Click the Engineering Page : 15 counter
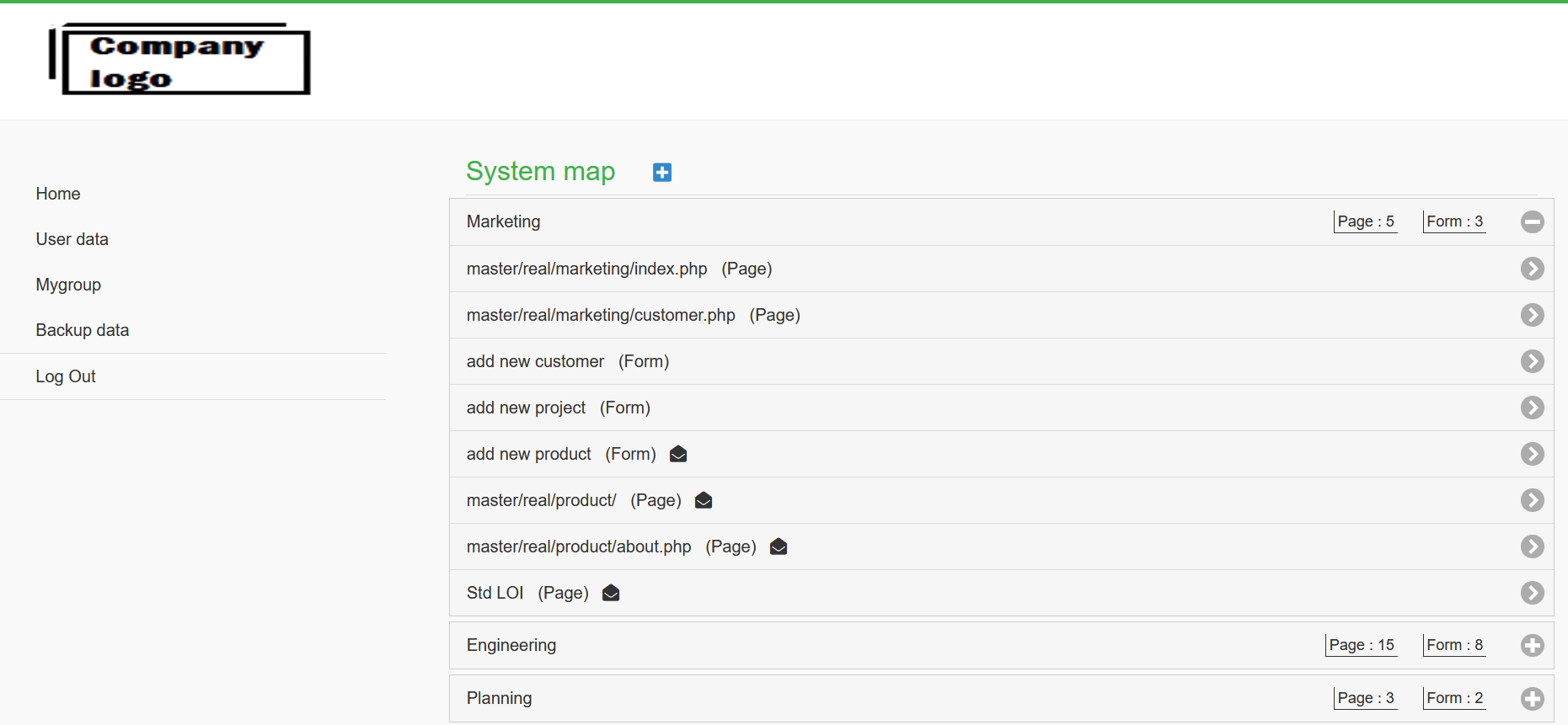 (x=1361, y=645)
